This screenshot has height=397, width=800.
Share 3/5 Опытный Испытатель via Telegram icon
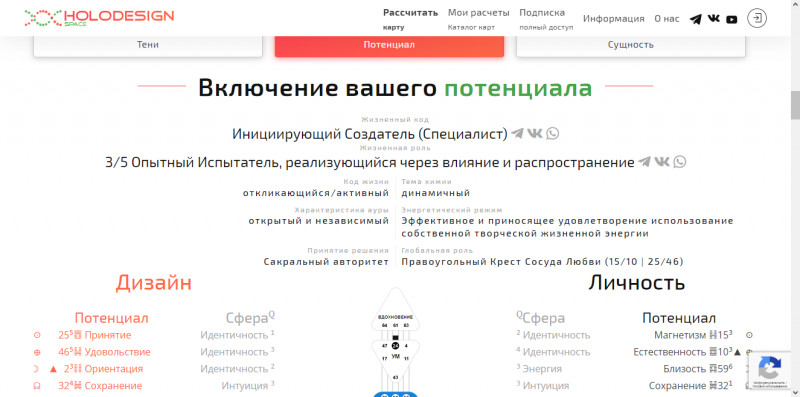pos(644,162)
